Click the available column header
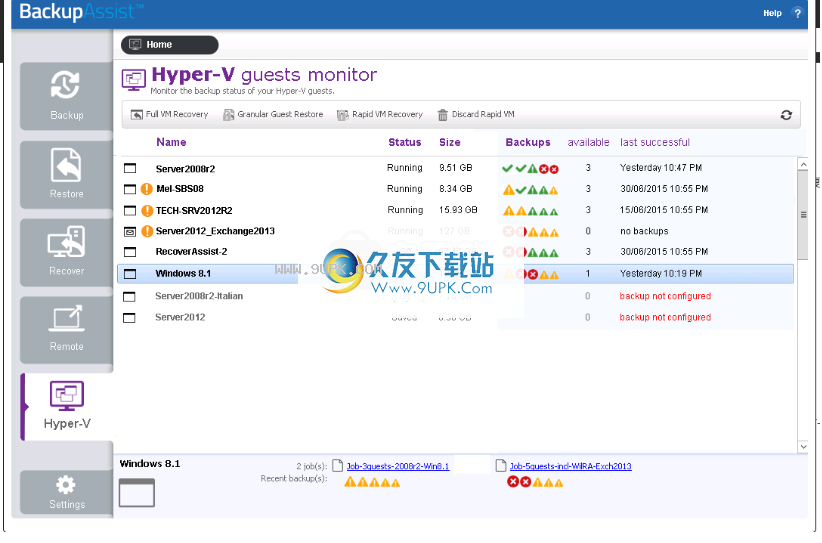Viewport: 822px width, 543px height. pos(588,142)
